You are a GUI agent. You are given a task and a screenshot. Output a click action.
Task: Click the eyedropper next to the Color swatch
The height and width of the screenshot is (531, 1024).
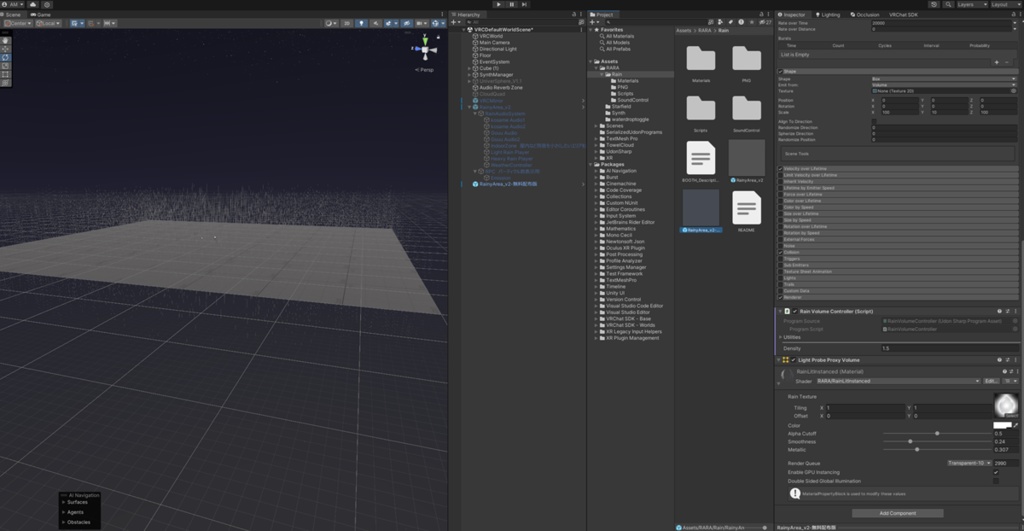pyautogui.click(x=1016, y=425)
